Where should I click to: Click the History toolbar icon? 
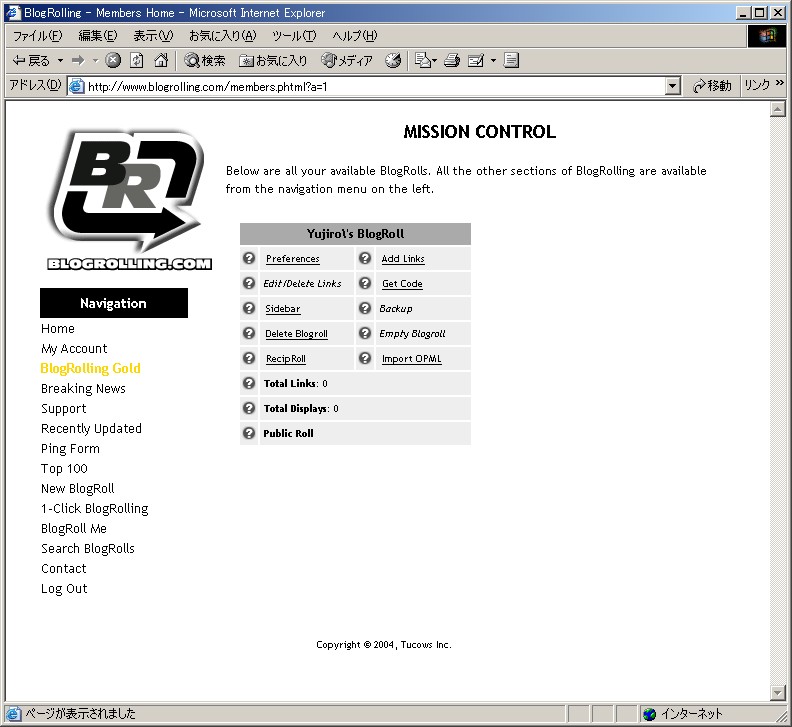click(x=393, y=61)
